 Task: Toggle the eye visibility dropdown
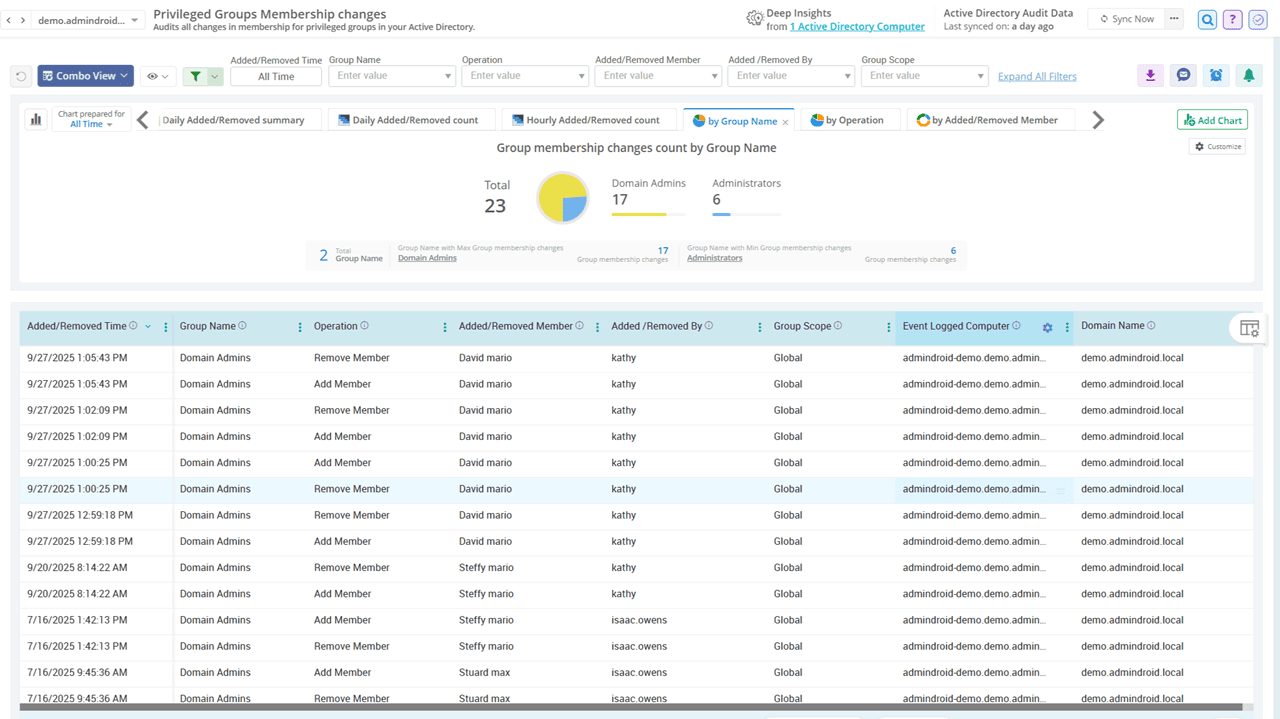158,76
